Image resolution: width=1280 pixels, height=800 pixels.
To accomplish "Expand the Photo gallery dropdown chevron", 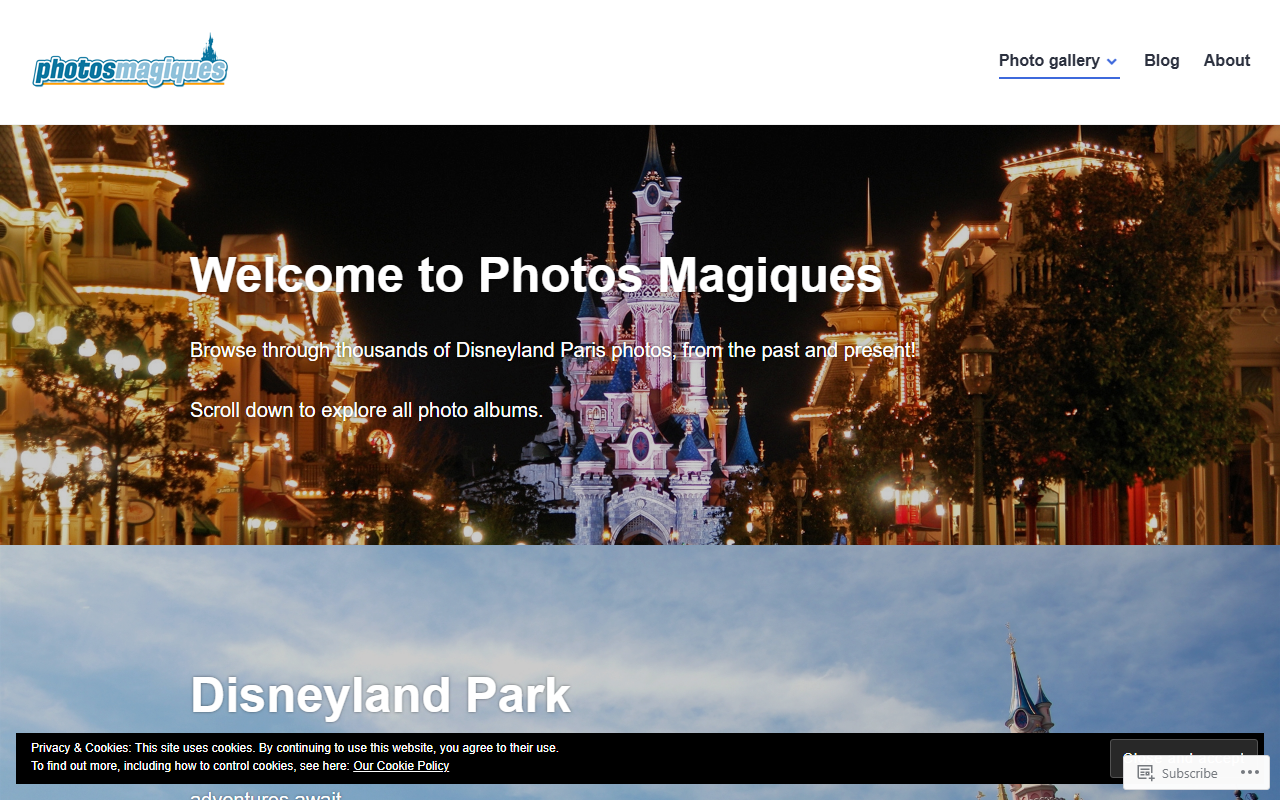I will [x=1112, y=62].
